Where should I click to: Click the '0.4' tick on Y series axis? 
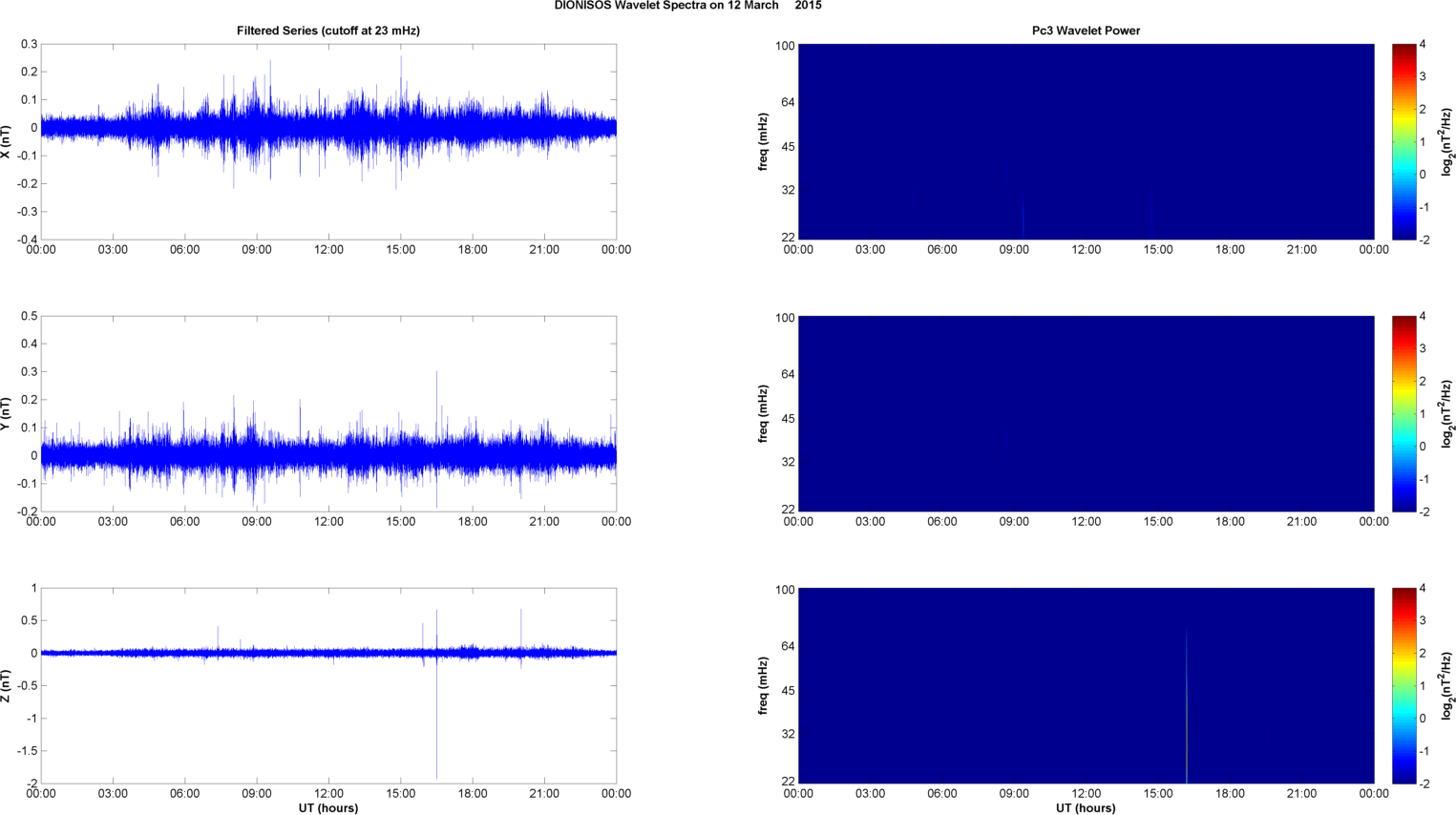click(30, 344)
